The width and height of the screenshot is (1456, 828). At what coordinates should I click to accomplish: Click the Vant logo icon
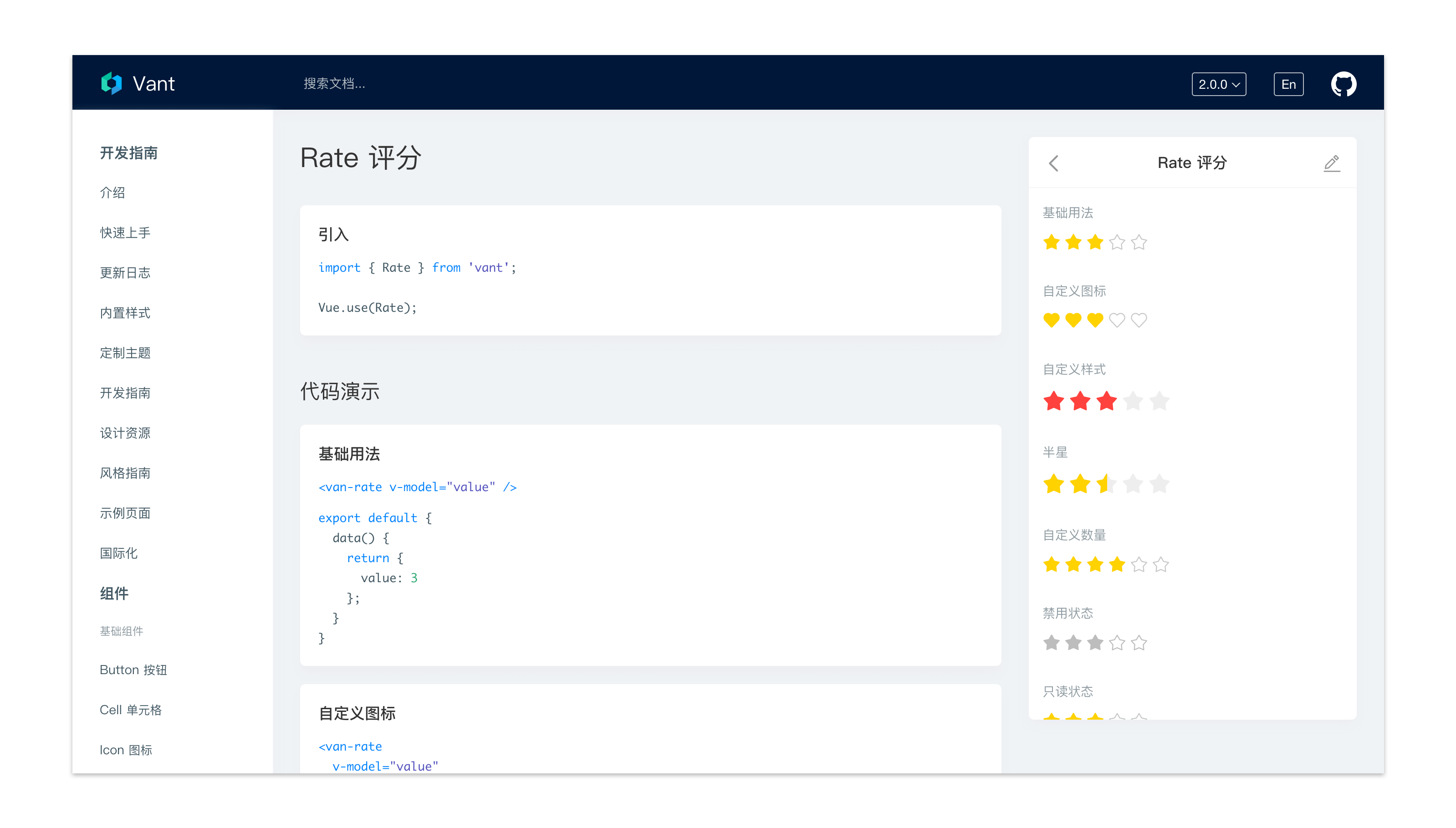pos(112,84)
